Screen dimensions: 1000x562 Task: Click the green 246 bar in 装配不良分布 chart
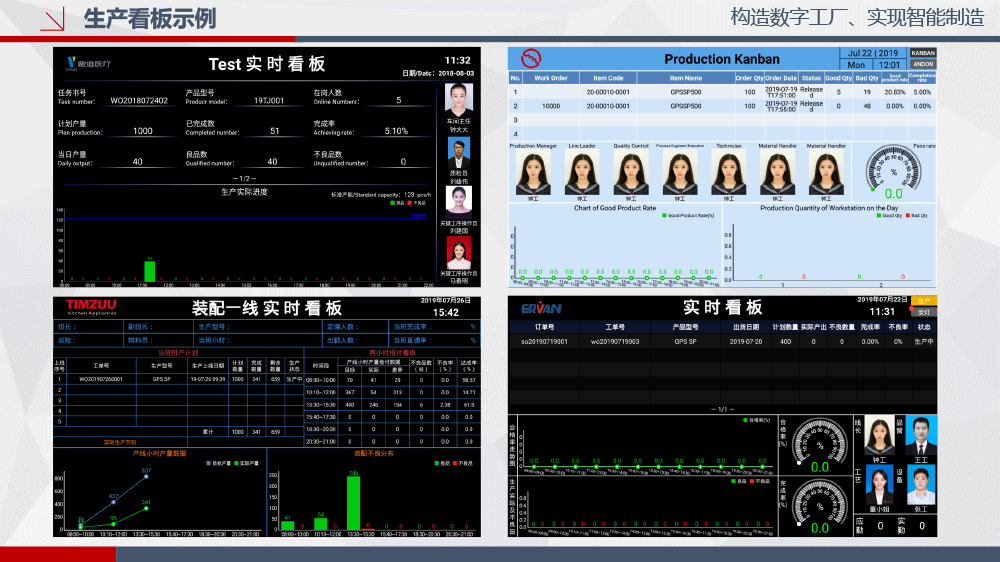click(x=353, y=503)
